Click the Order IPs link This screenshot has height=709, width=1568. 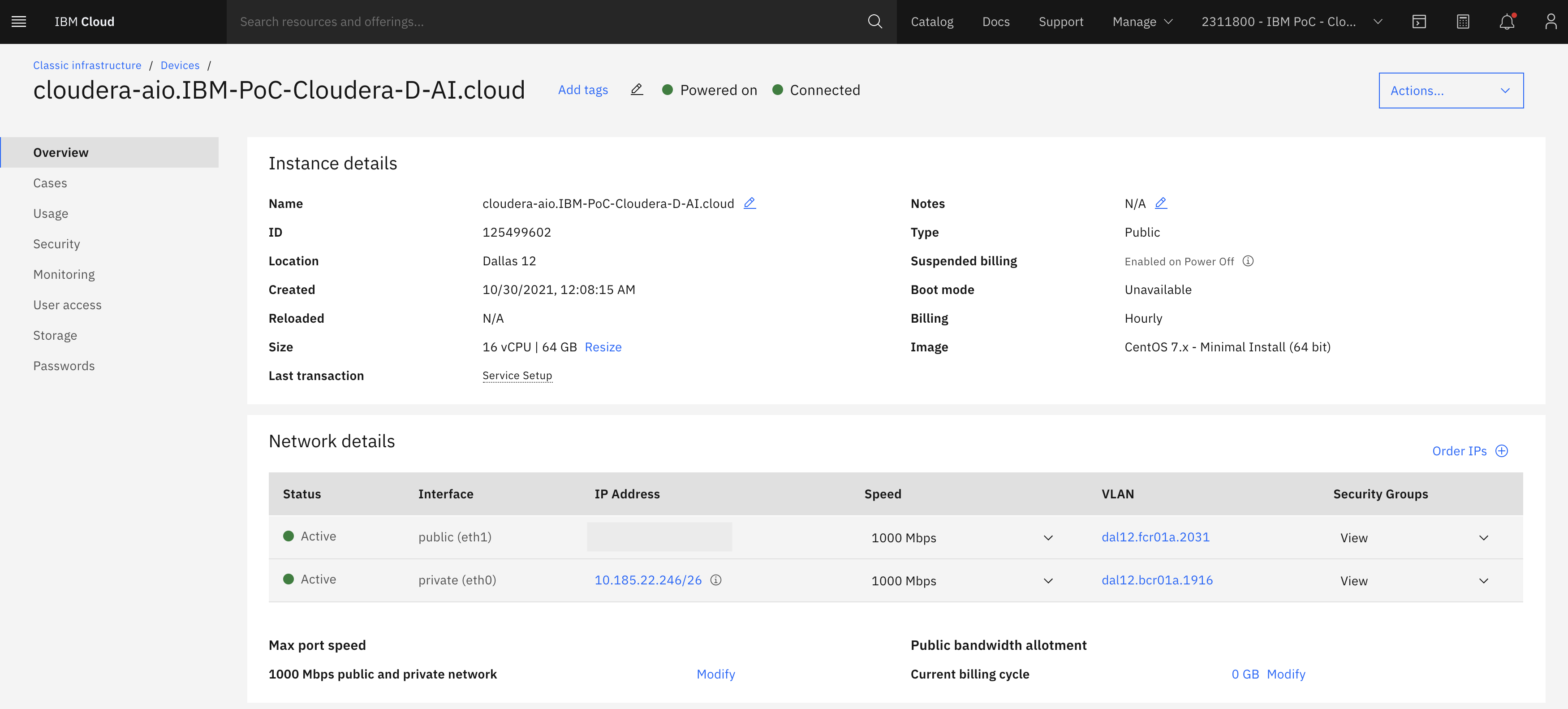(x=1459, y=451)
